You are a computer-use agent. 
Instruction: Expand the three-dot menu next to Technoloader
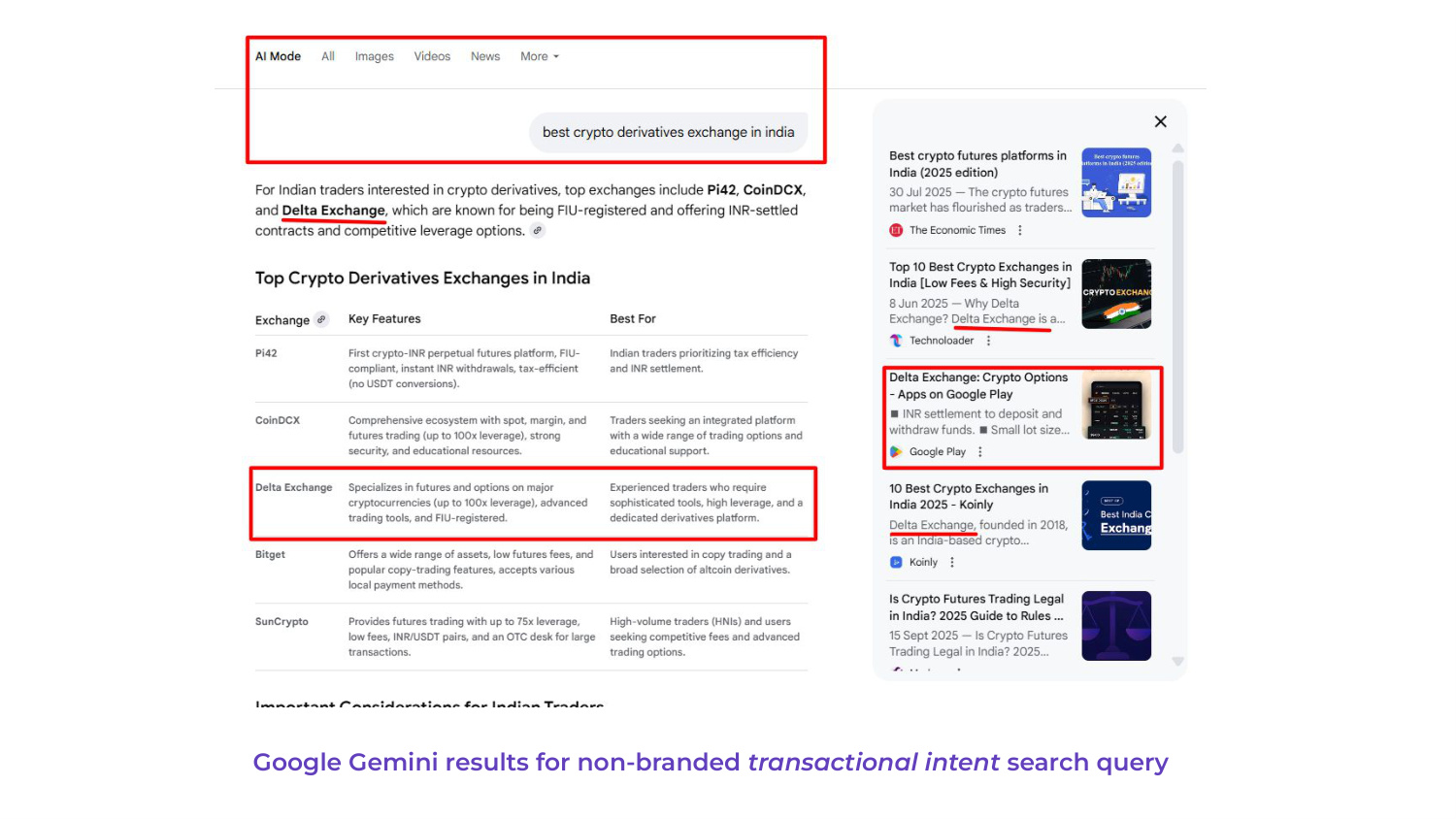988,341
